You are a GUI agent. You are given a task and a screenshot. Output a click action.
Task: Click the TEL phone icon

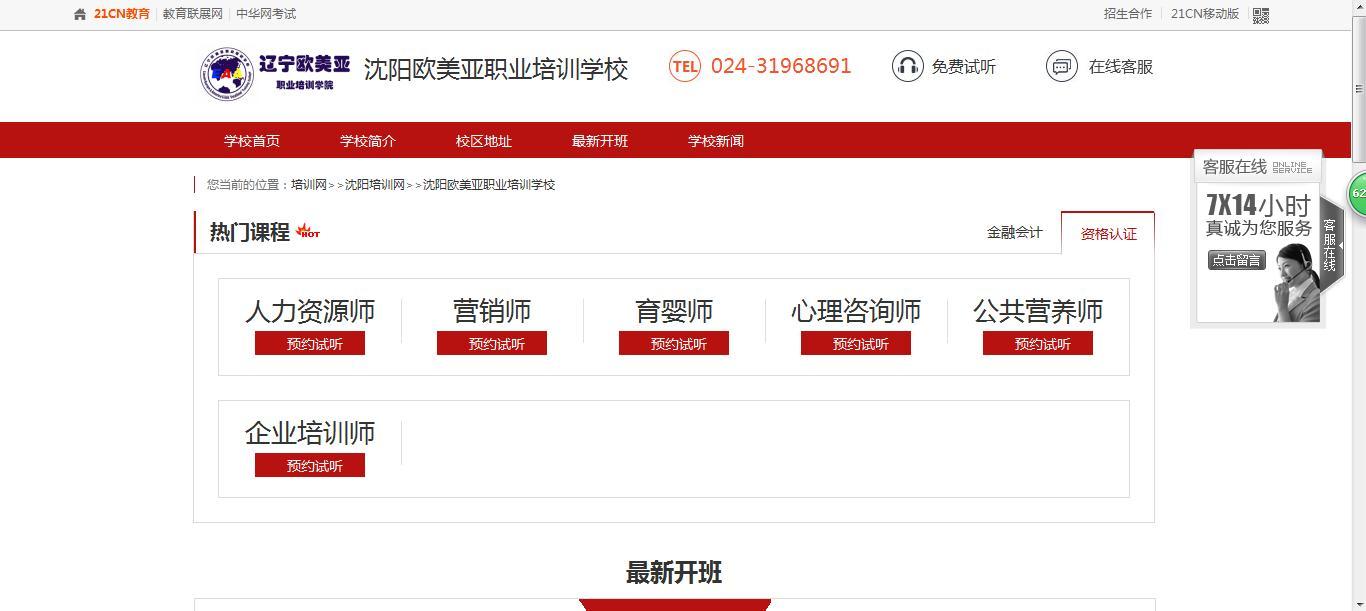tap(685, 67)
